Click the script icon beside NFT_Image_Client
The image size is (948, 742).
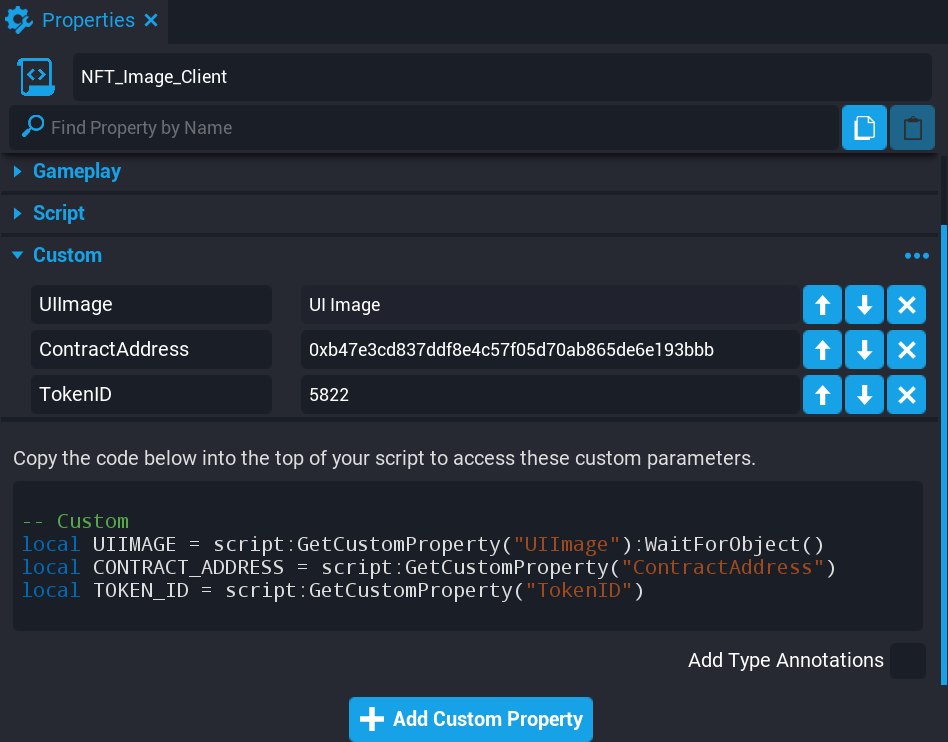pos(34,76)
